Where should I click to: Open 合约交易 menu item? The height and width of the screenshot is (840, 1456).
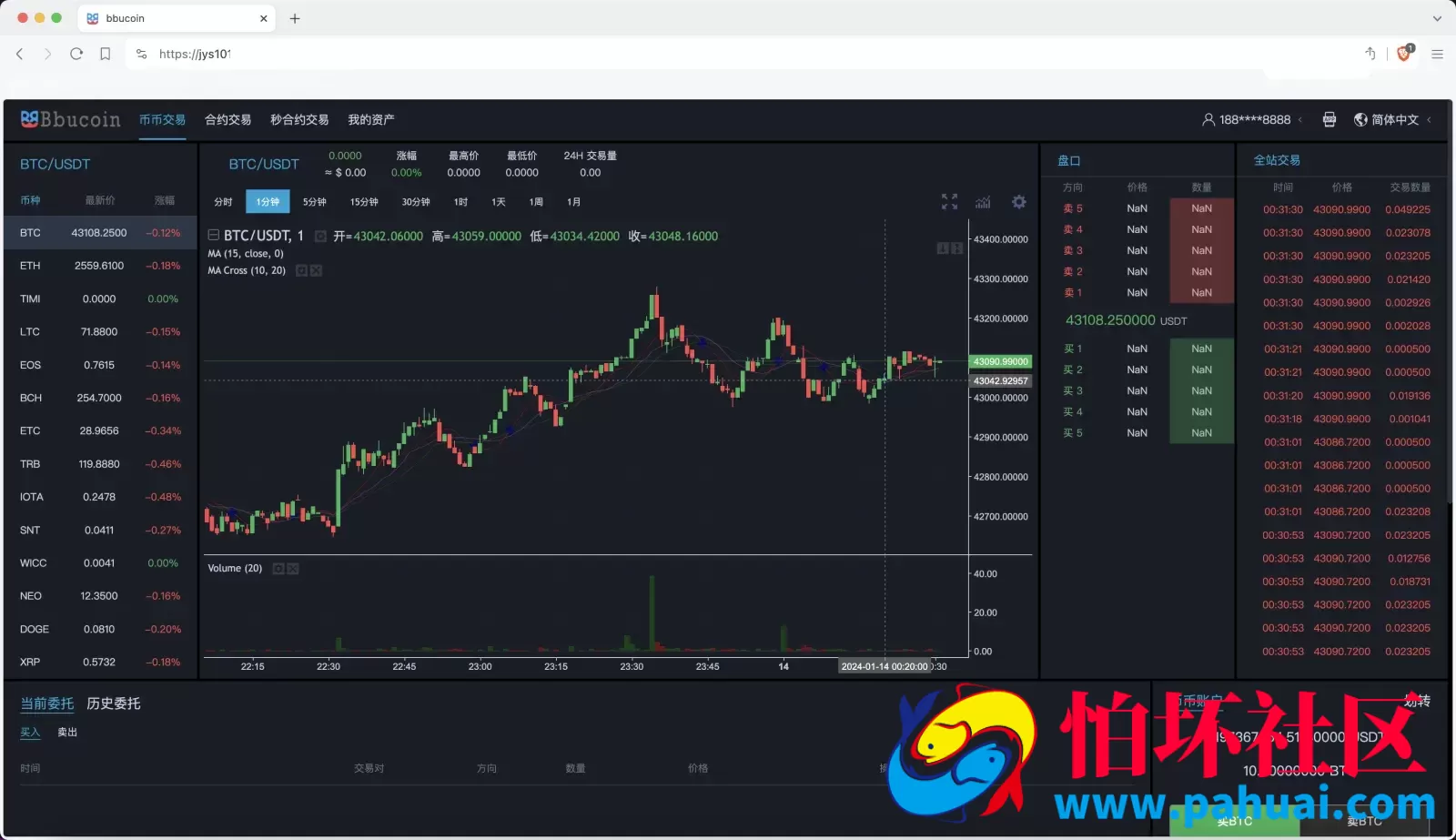[227, 120]
